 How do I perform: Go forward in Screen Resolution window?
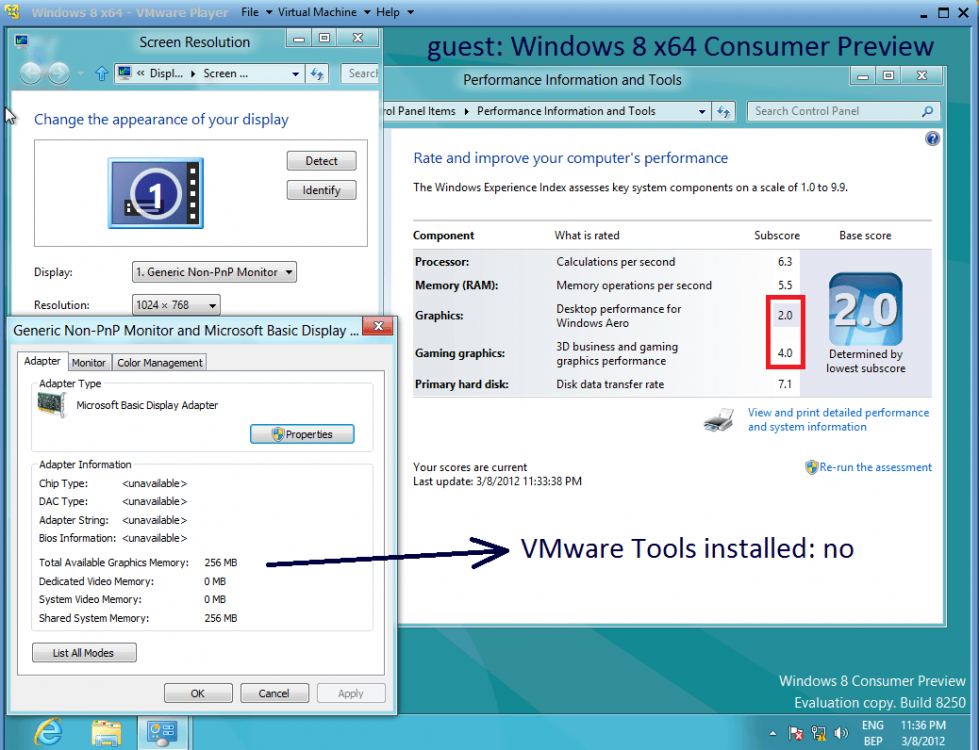[x=59, y=74]
